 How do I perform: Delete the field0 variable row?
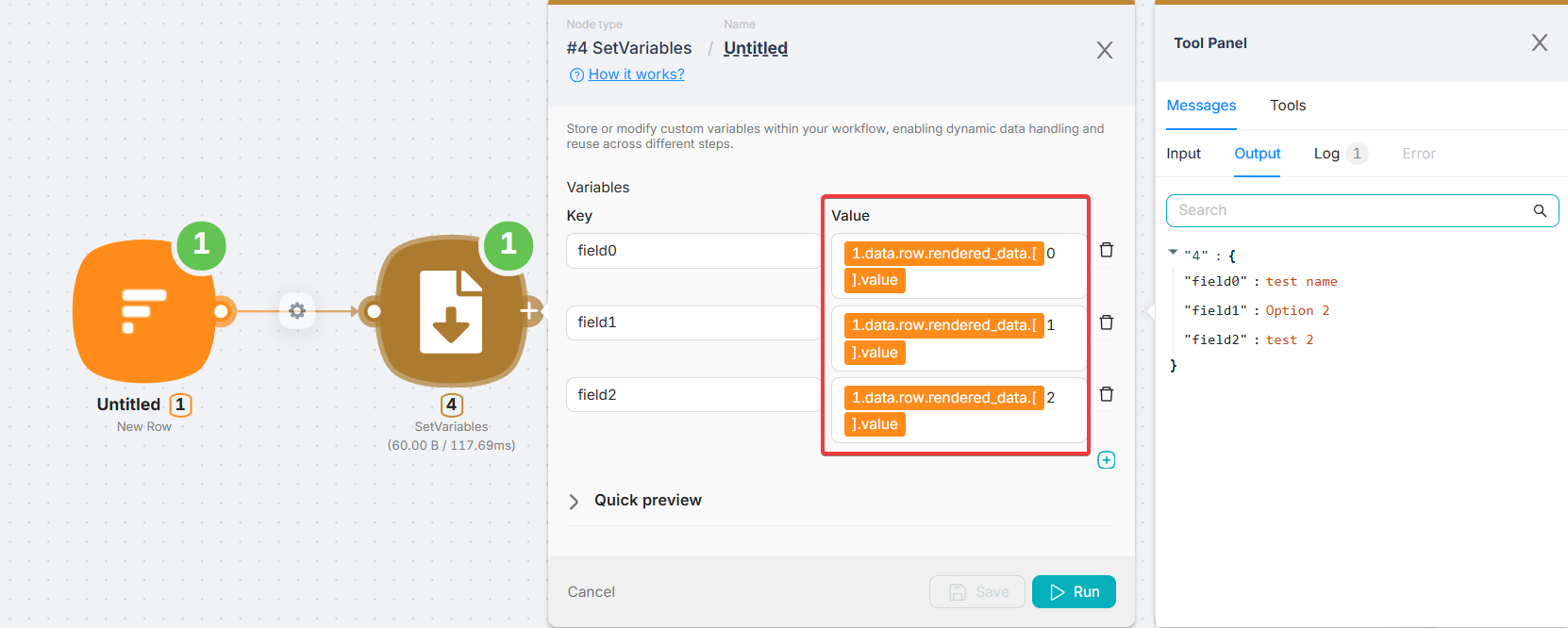tap(1107, 250)
